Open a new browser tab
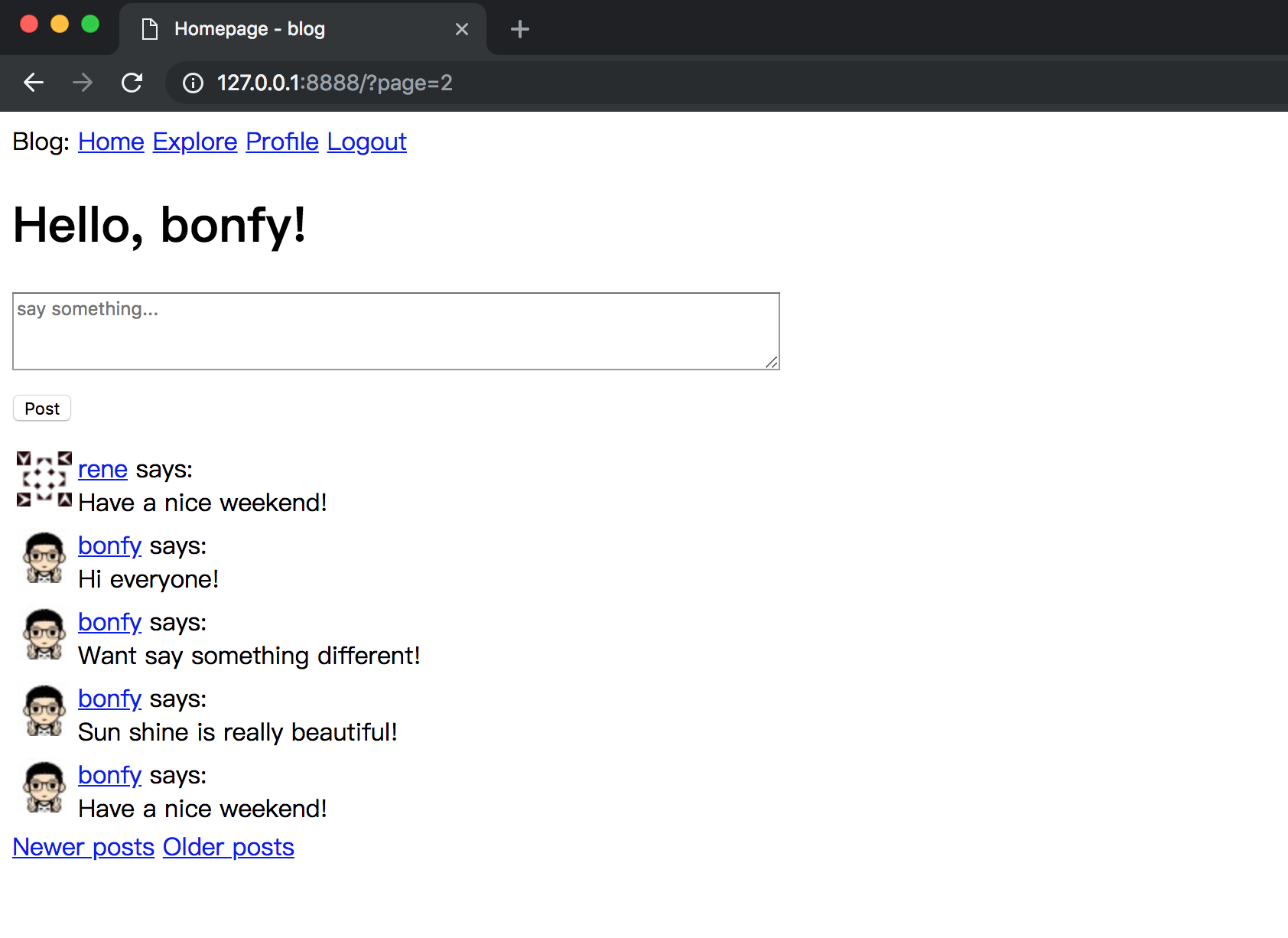The height and width of the screenshot is (938, 1288). pos(520,29)
